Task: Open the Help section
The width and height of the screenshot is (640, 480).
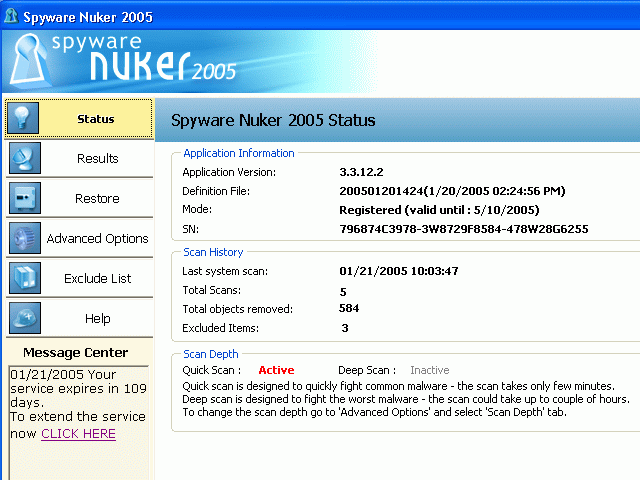Action: (79, 318)
